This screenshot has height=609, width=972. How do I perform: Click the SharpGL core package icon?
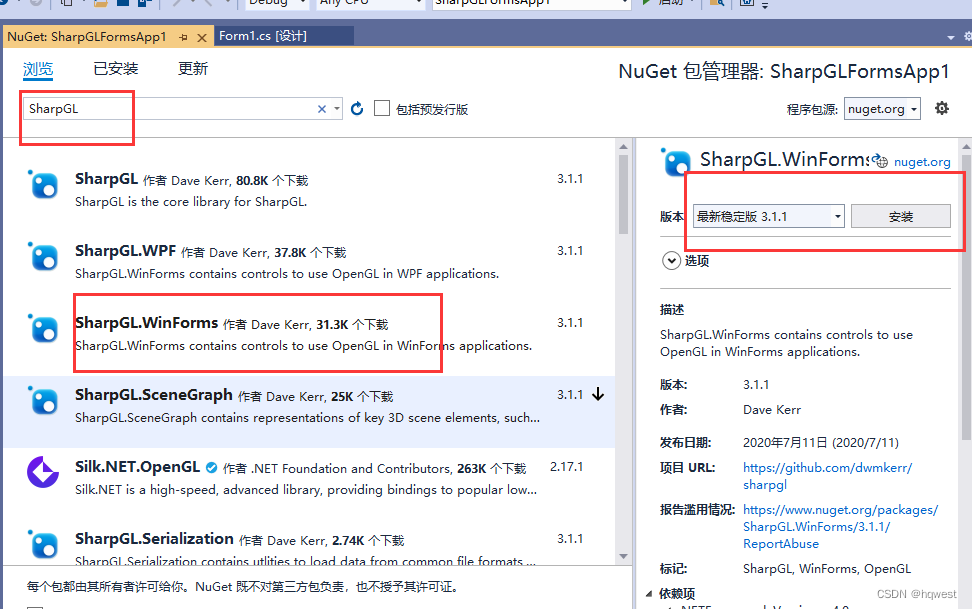point(43,184)
